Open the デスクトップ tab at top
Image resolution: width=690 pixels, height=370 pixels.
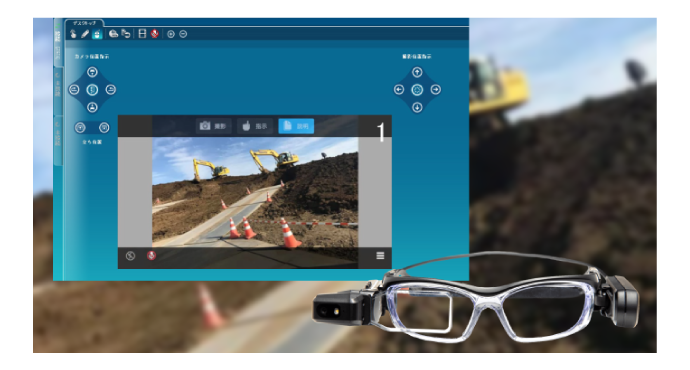(84, 23)
